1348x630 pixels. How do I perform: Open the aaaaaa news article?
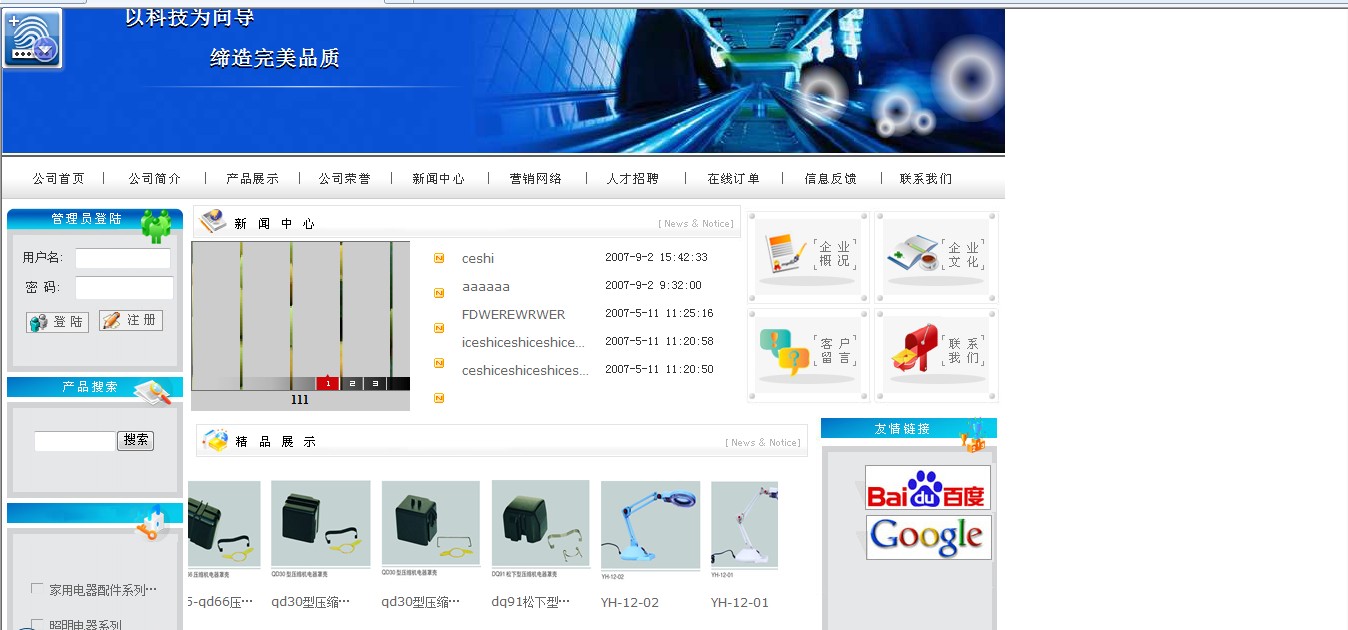(x=486, y=286)
